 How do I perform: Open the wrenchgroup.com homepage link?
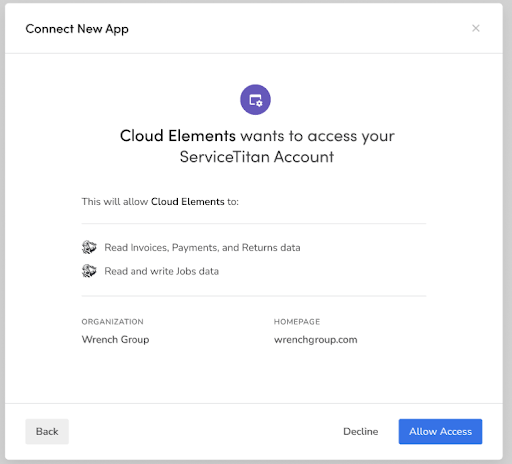pos(315,340)
